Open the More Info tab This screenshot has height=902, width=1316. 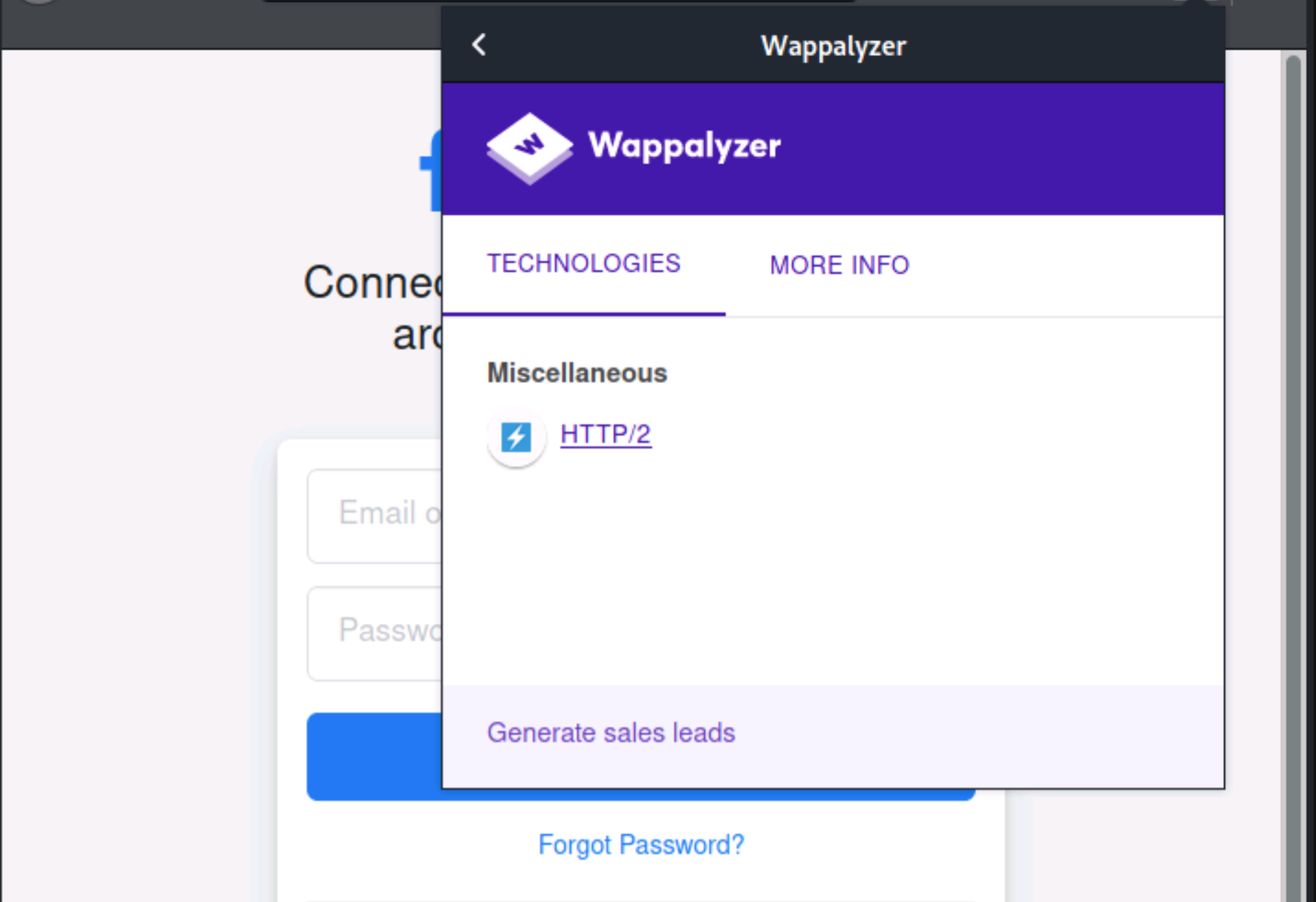click(x=839, y=265)
